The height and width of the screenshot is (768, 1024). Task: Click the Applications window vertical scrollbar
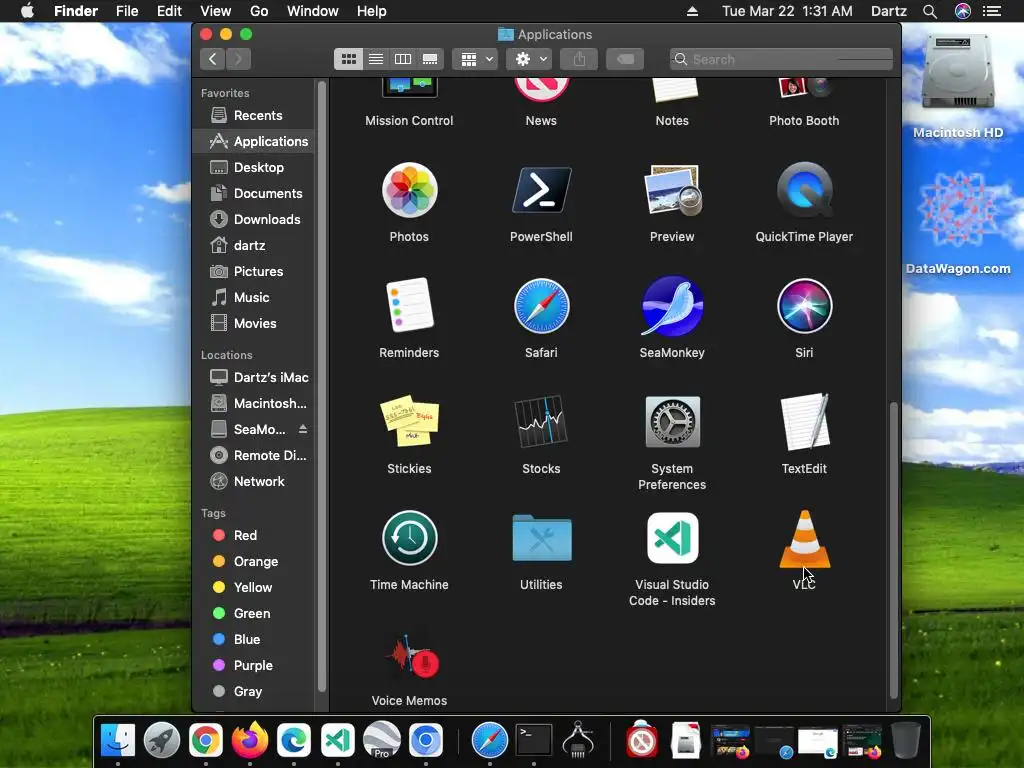click(x=894, y=551)
